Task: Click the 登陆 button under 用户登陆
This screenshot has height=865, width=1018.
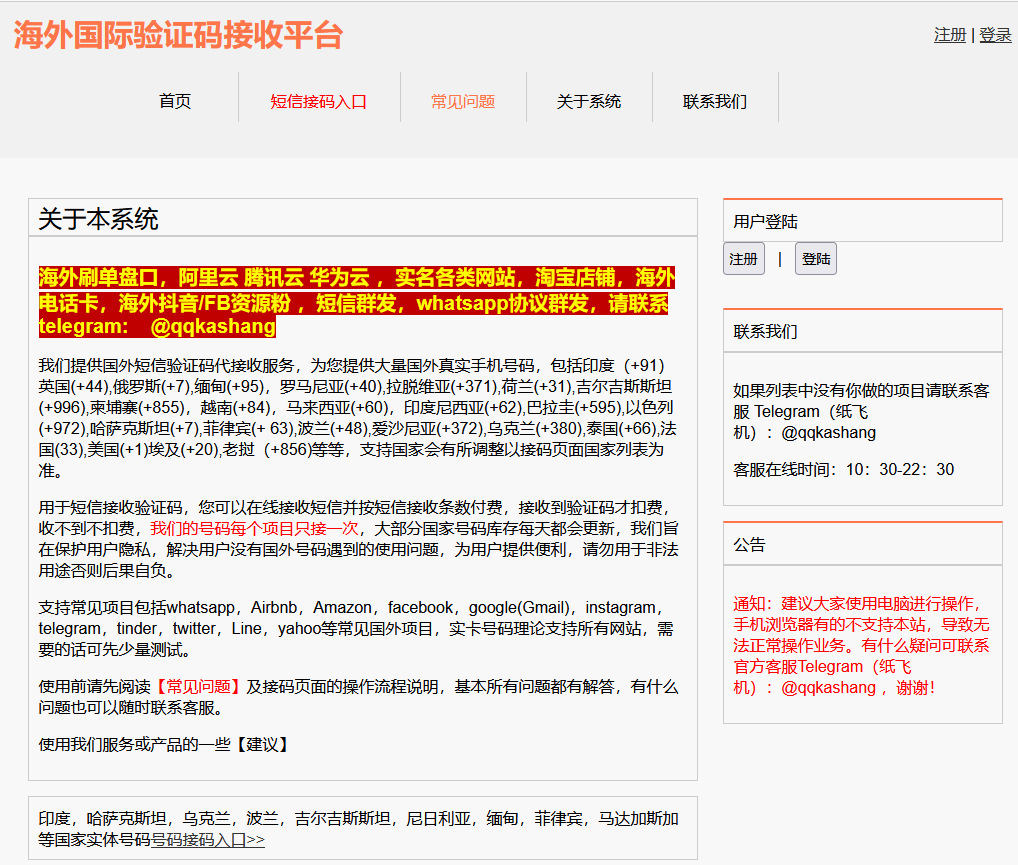Action: click(815, 259)
